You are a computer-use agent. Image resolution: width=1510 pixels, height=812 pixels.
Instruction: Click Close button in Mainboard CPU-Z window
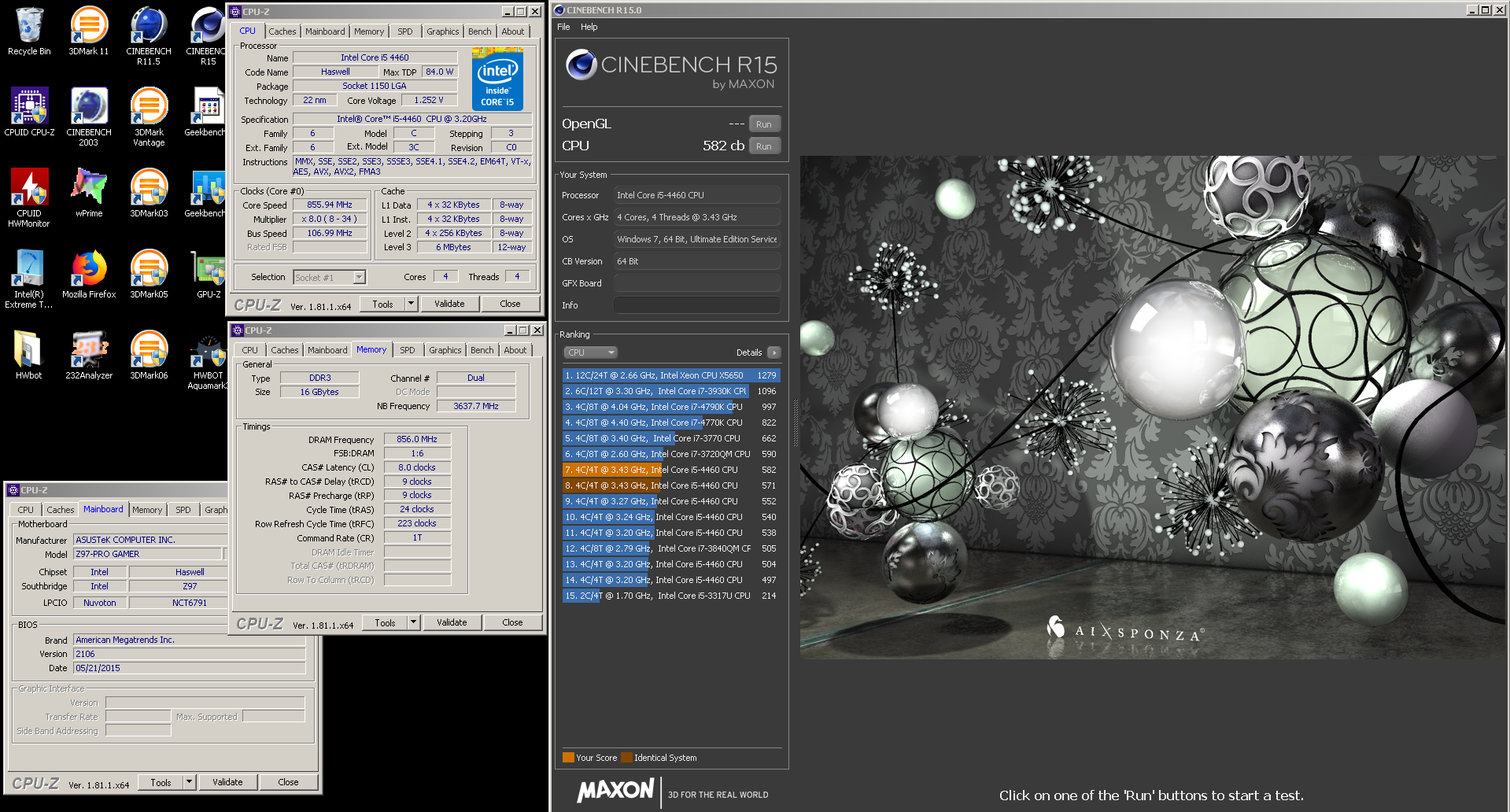click(x=288, y=782)
